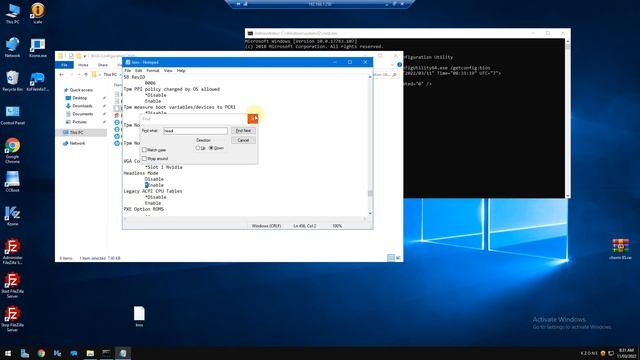Select the Down direction radio button
Screen dimensions: 640x360
pyautogui.click(x=211, y=148)
